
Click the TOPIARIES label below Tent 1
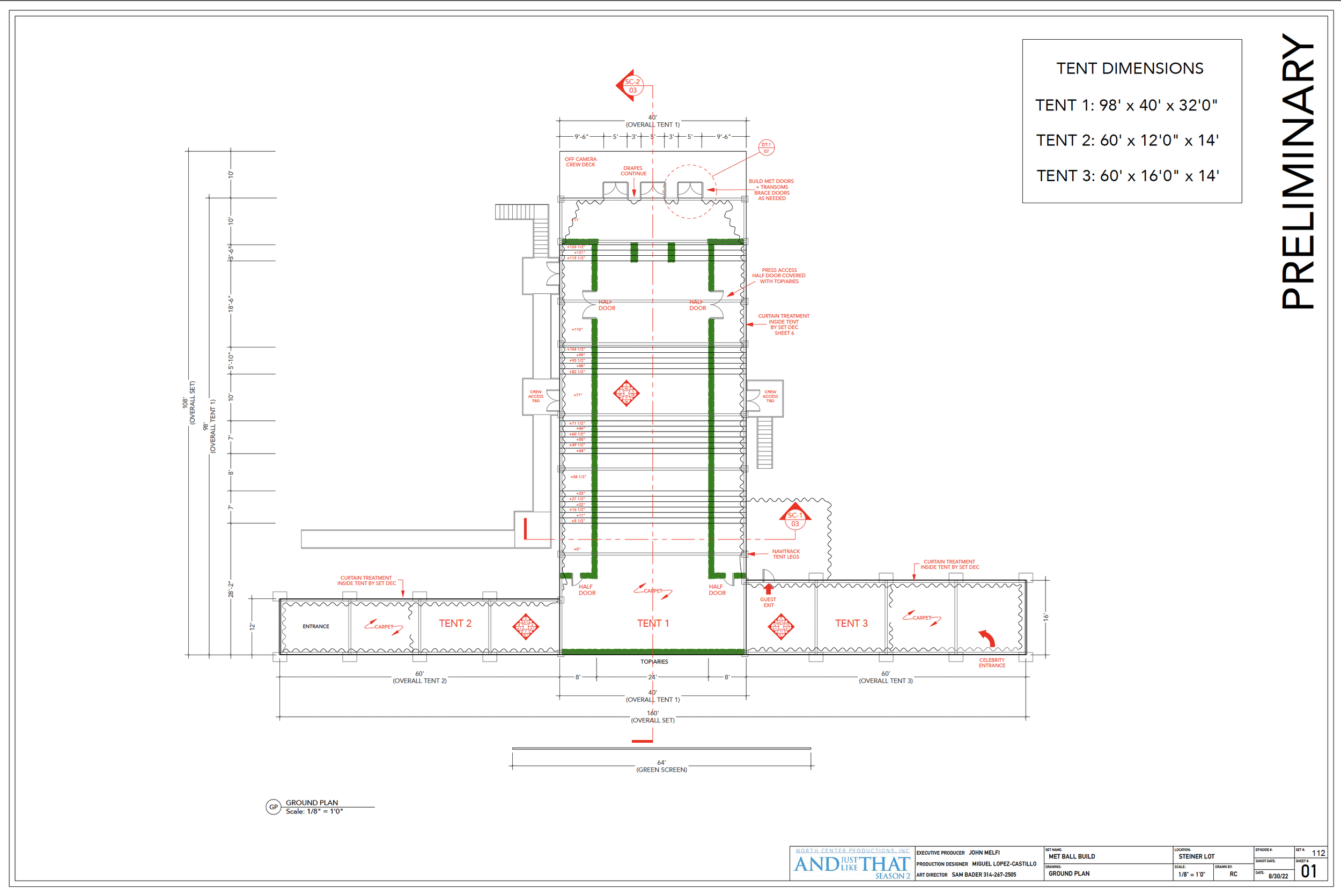pyautogui.click(x=654, y=662)
